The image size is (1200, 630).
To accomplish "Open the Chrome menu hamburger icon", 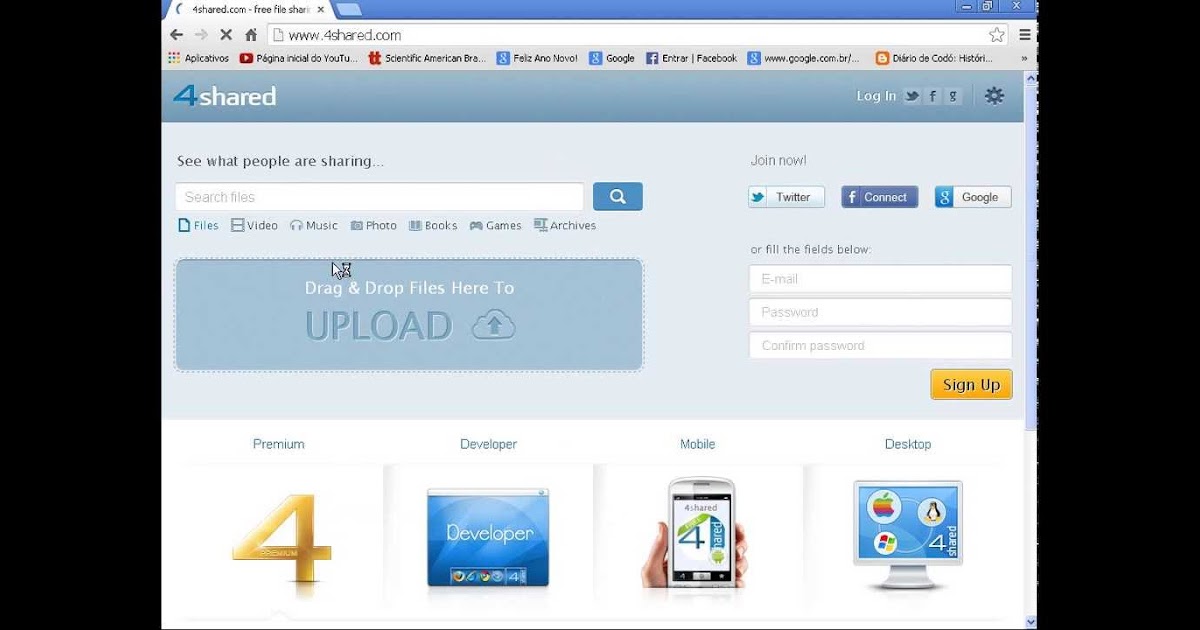I will click(x=1024, y=35).
